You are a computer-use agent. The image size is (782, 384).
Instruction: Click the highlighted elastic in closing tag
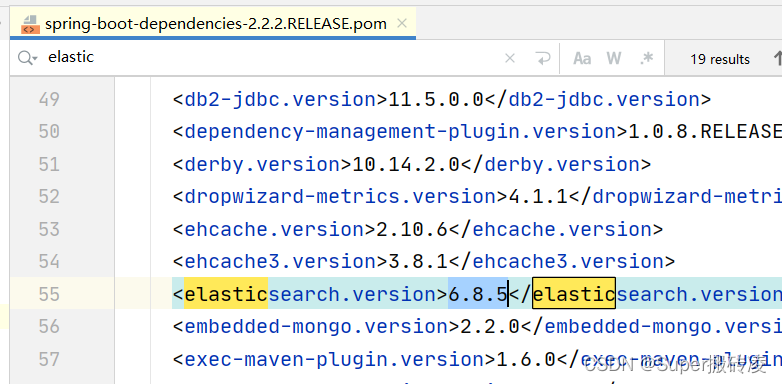574,294
